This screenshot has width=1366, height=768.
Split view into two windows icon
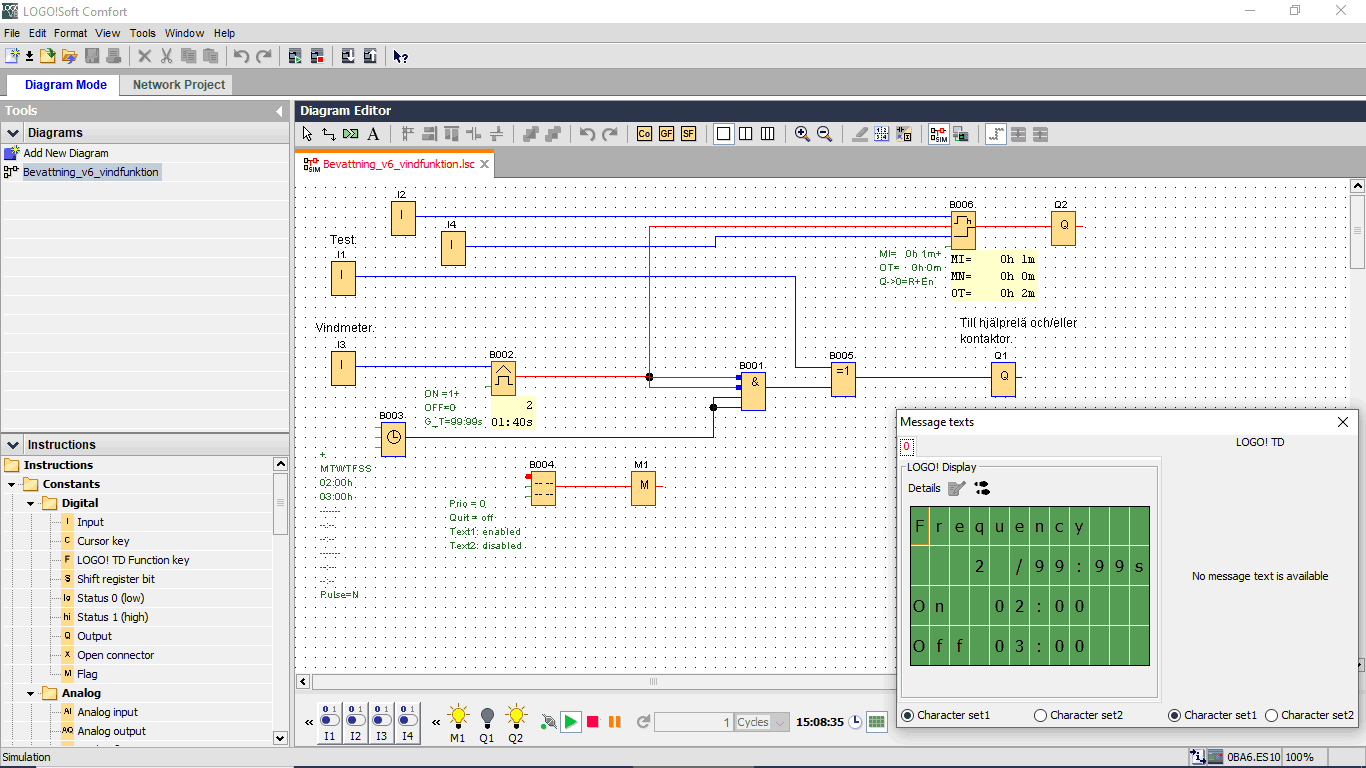coord(745,134)
